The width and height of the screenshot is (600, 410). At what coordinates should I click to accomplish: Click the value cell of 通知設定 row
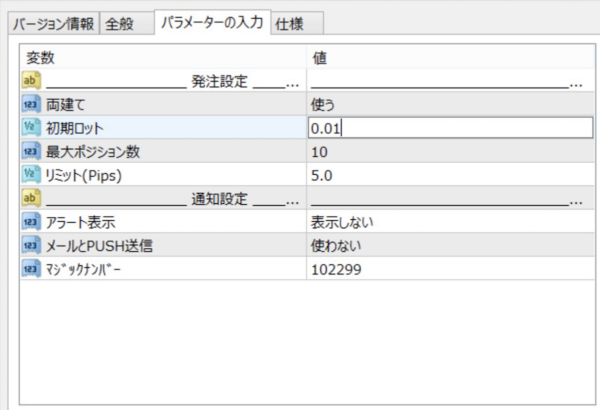point(450,199)
